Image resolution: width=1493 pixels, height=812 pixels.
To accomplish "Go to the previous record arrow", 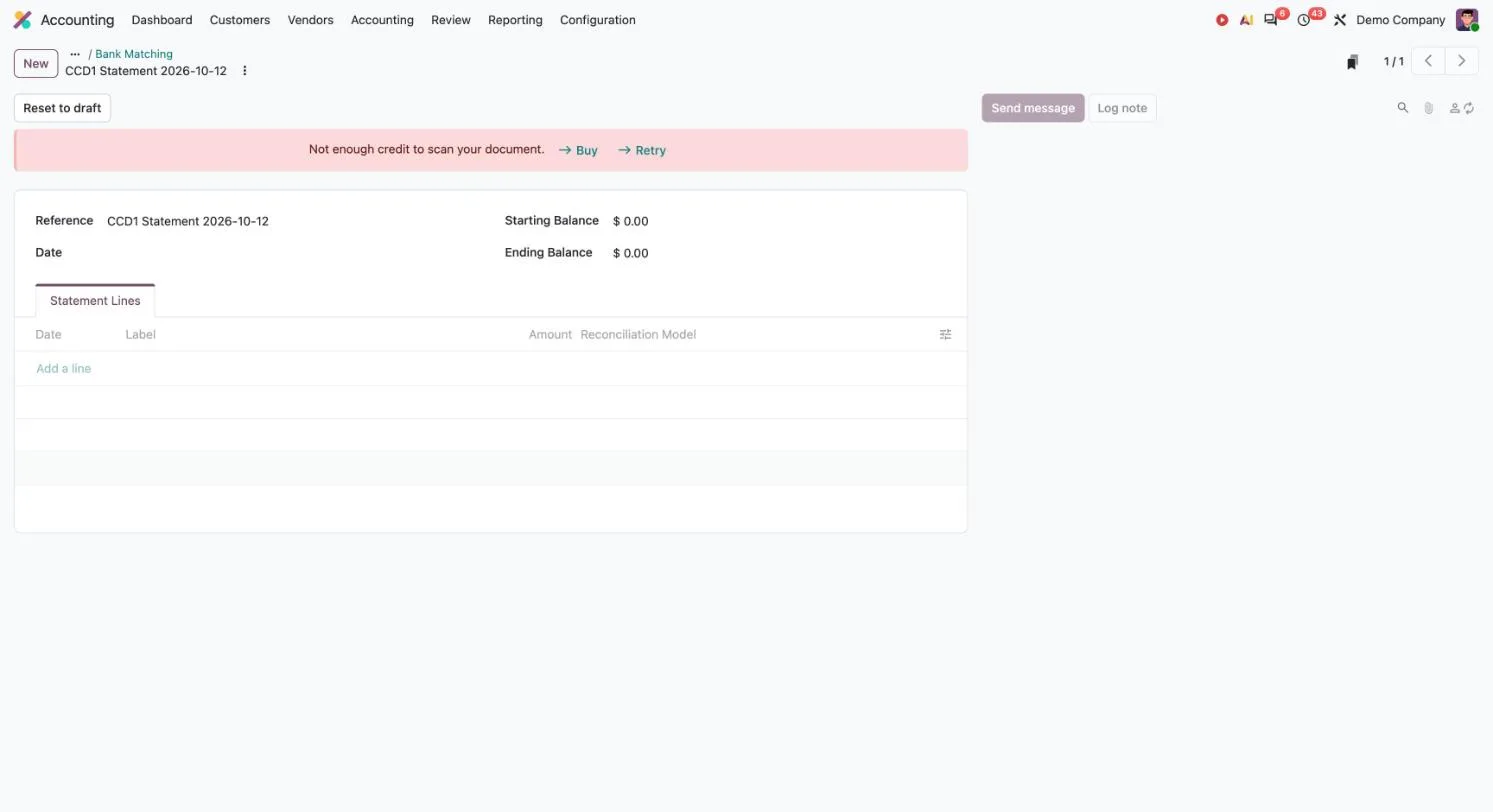I will [1428, 61].
